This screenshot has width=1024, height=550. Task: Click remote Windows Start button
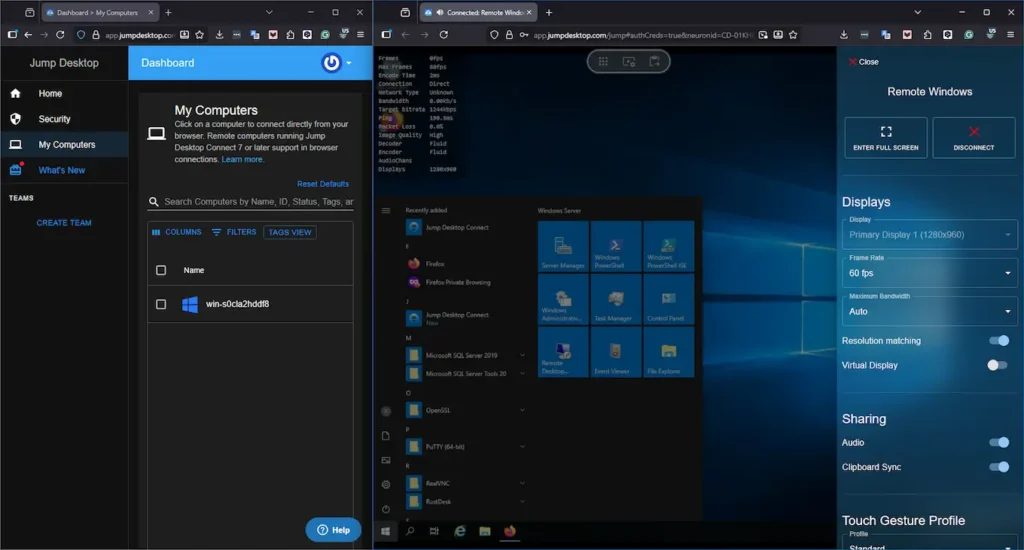coord(385,531)
